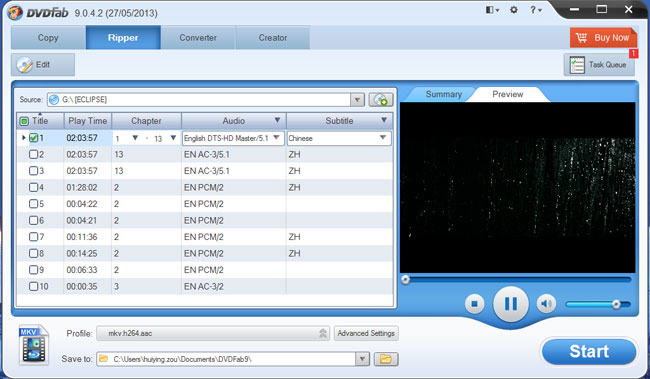Image resolution: width=650 pixels, height=379 pixels.
Task: Click the preview seek bar handle
Action: click(406, 279)
